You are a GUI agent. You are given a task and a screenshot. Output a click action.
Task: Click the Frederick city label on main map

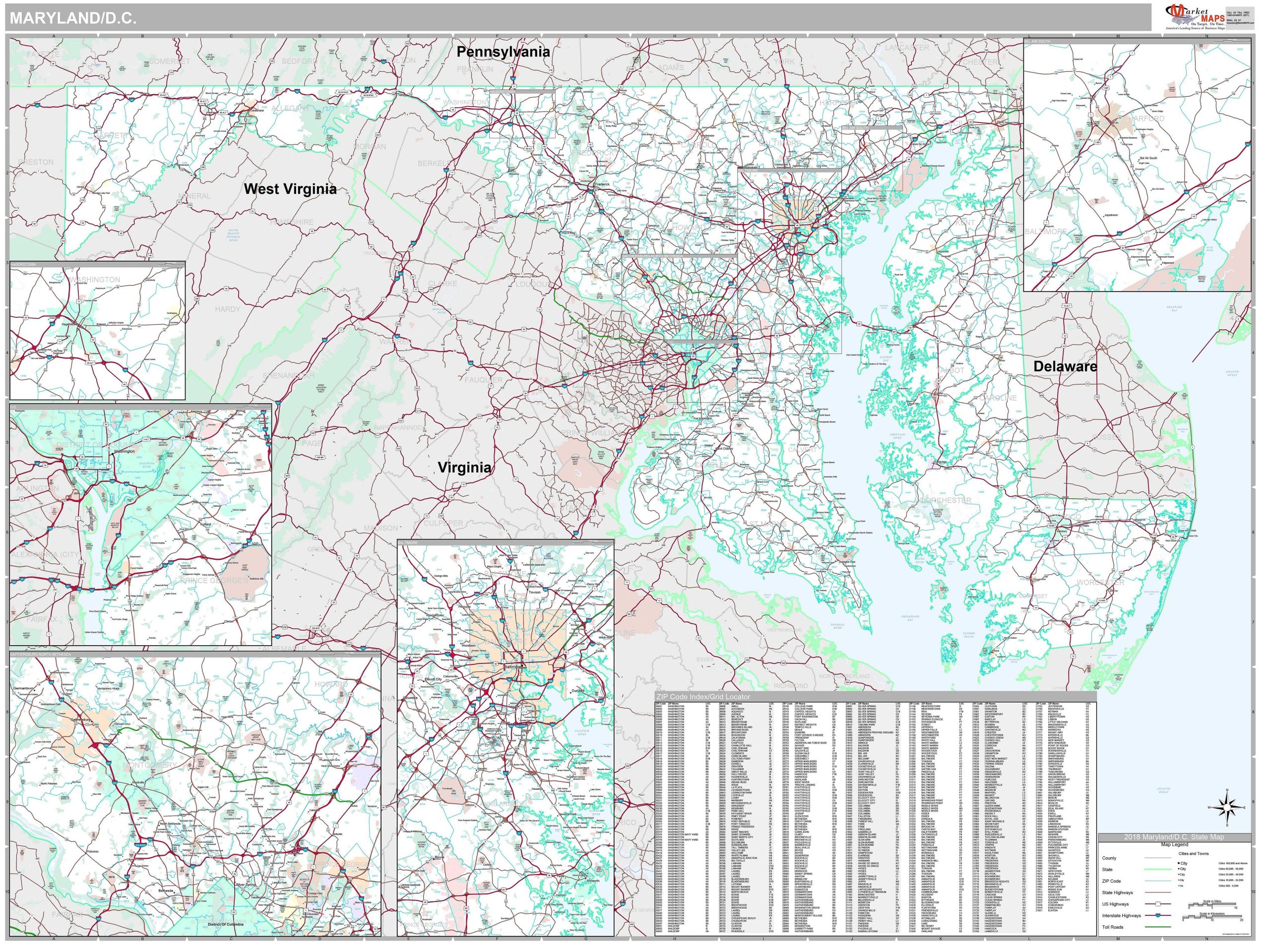click(x=601, y=184)
